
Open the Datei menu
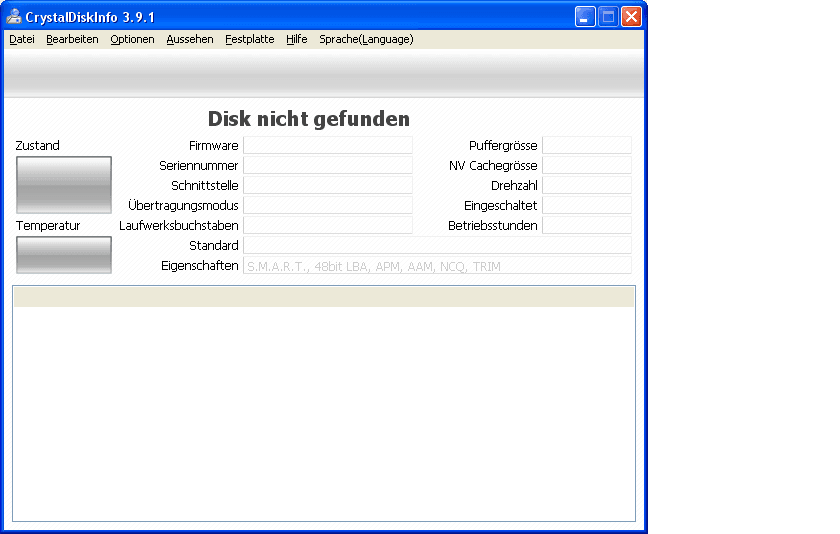pyautogui.click(x=22, y=39)
